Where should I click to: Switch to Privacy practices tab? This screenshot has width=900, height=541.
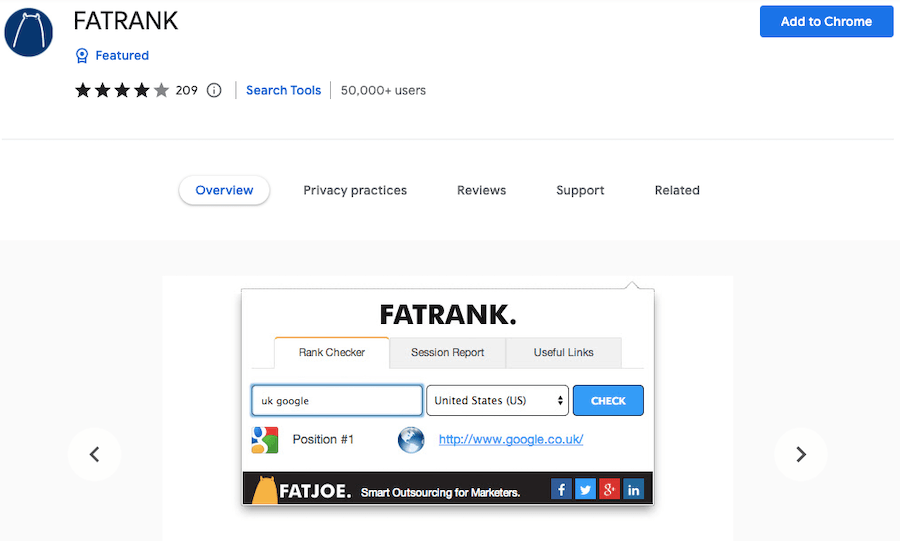(x=355, y=190)
